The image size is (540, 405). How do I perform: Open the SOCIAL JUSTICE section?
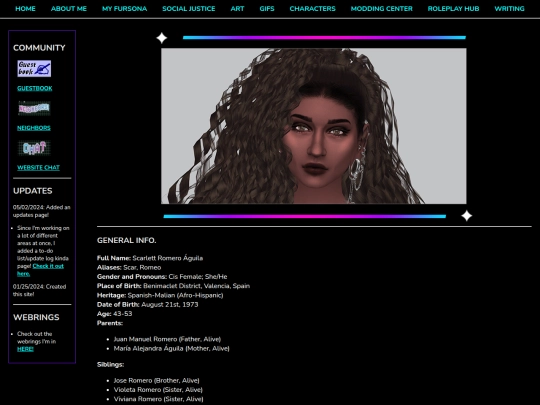pos(189,9)
